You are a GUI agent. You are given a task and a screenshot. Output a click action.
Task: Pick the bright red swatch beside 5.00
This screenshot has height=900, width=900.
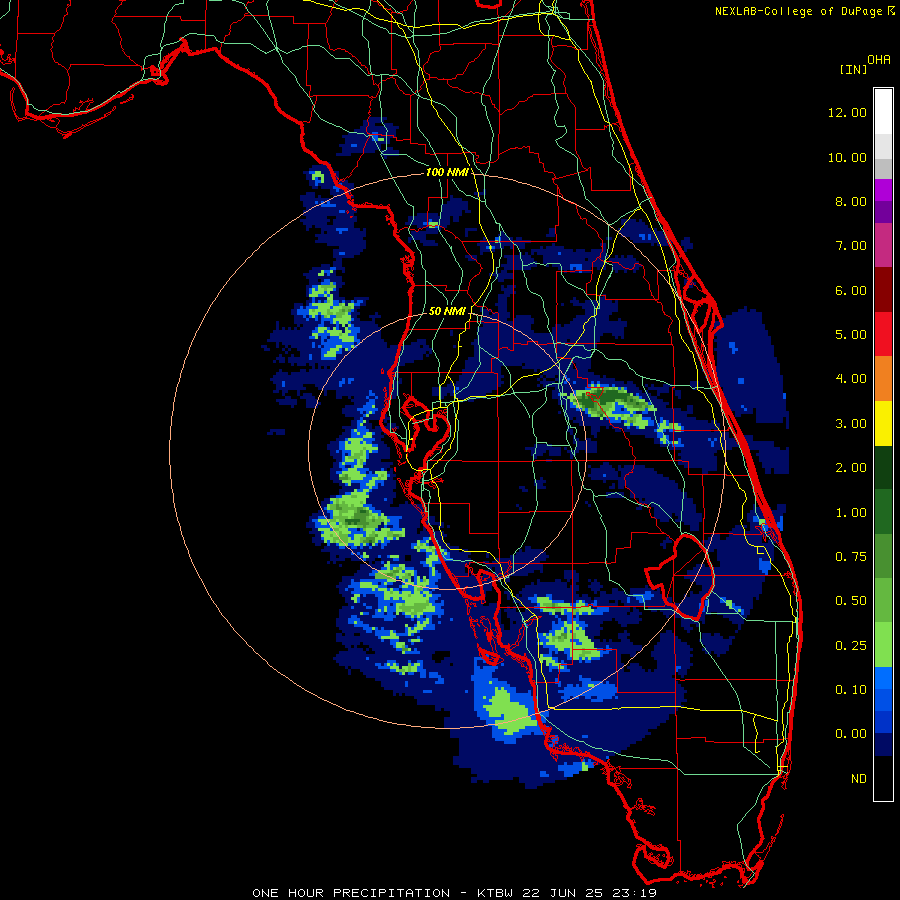click(x=883, y=335)
